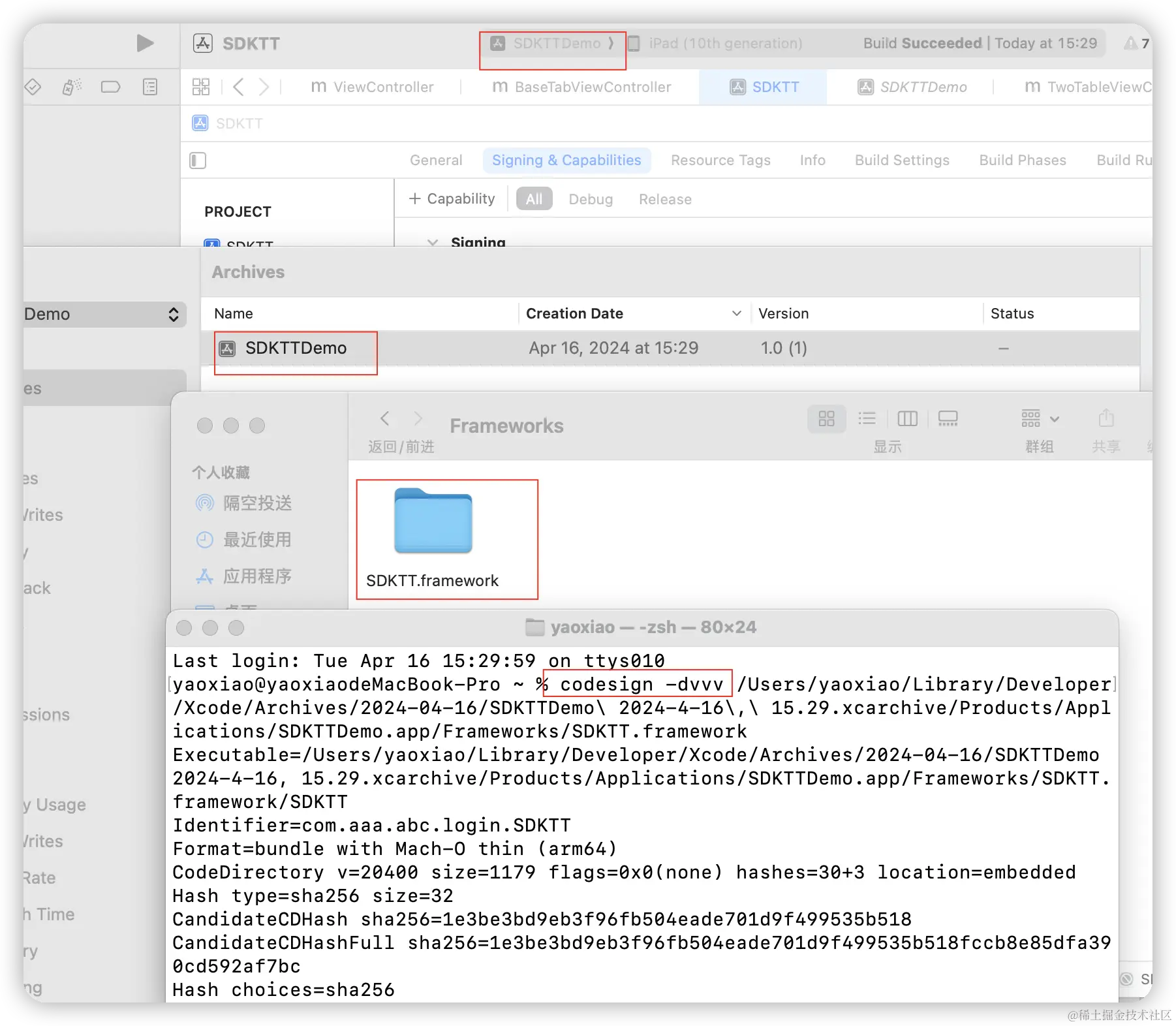Open the Finder group-by menu

click(x=1040, y=418)
